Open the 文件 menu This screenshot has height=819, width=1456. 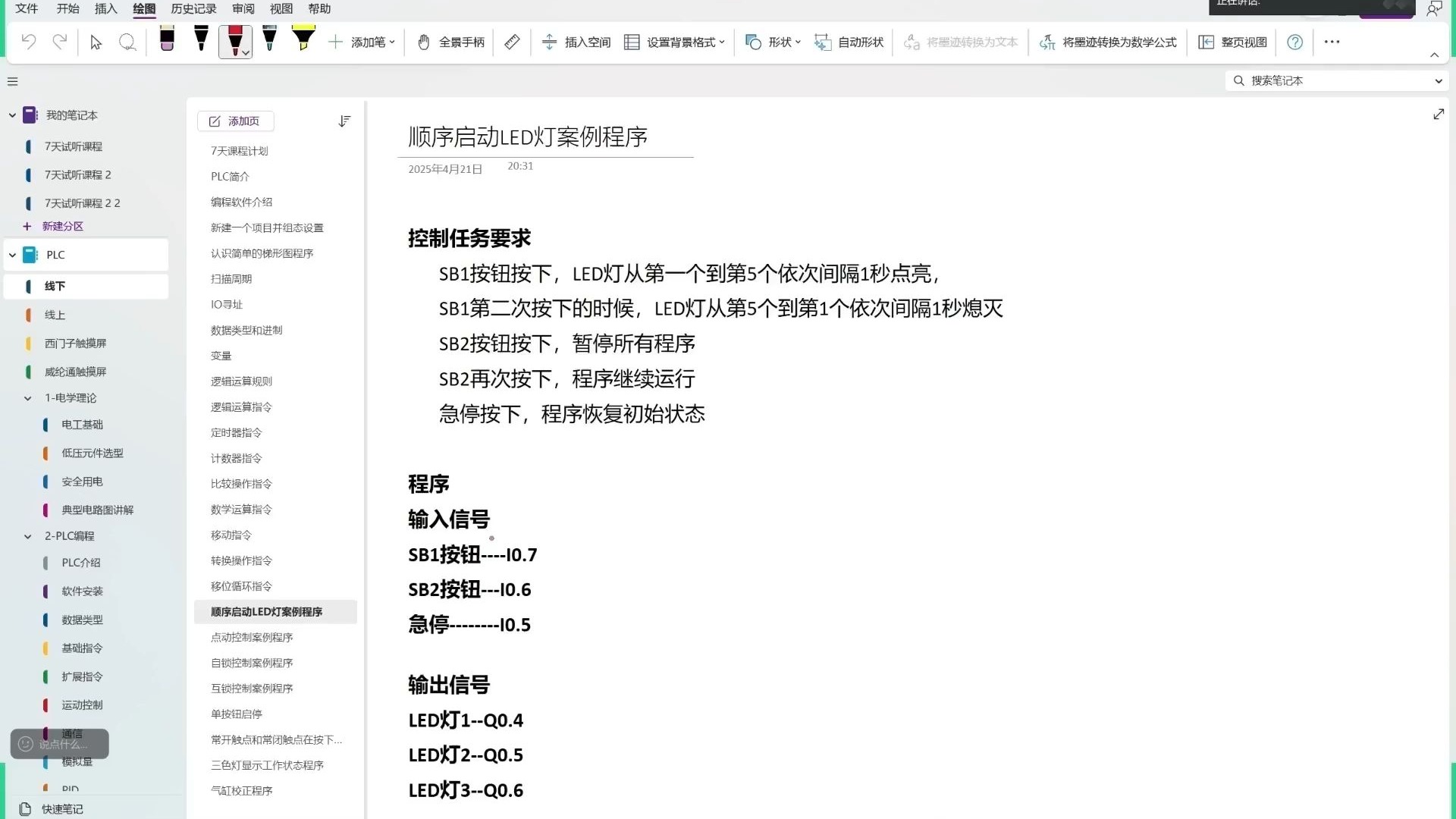pyautogui.click(x=27, y=9)
